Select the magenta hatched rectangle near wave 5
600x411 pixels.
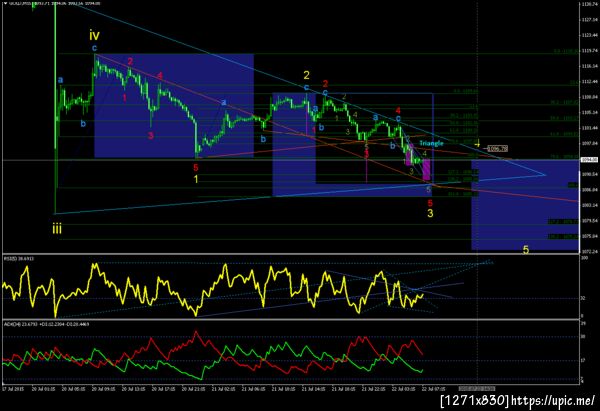426,170
